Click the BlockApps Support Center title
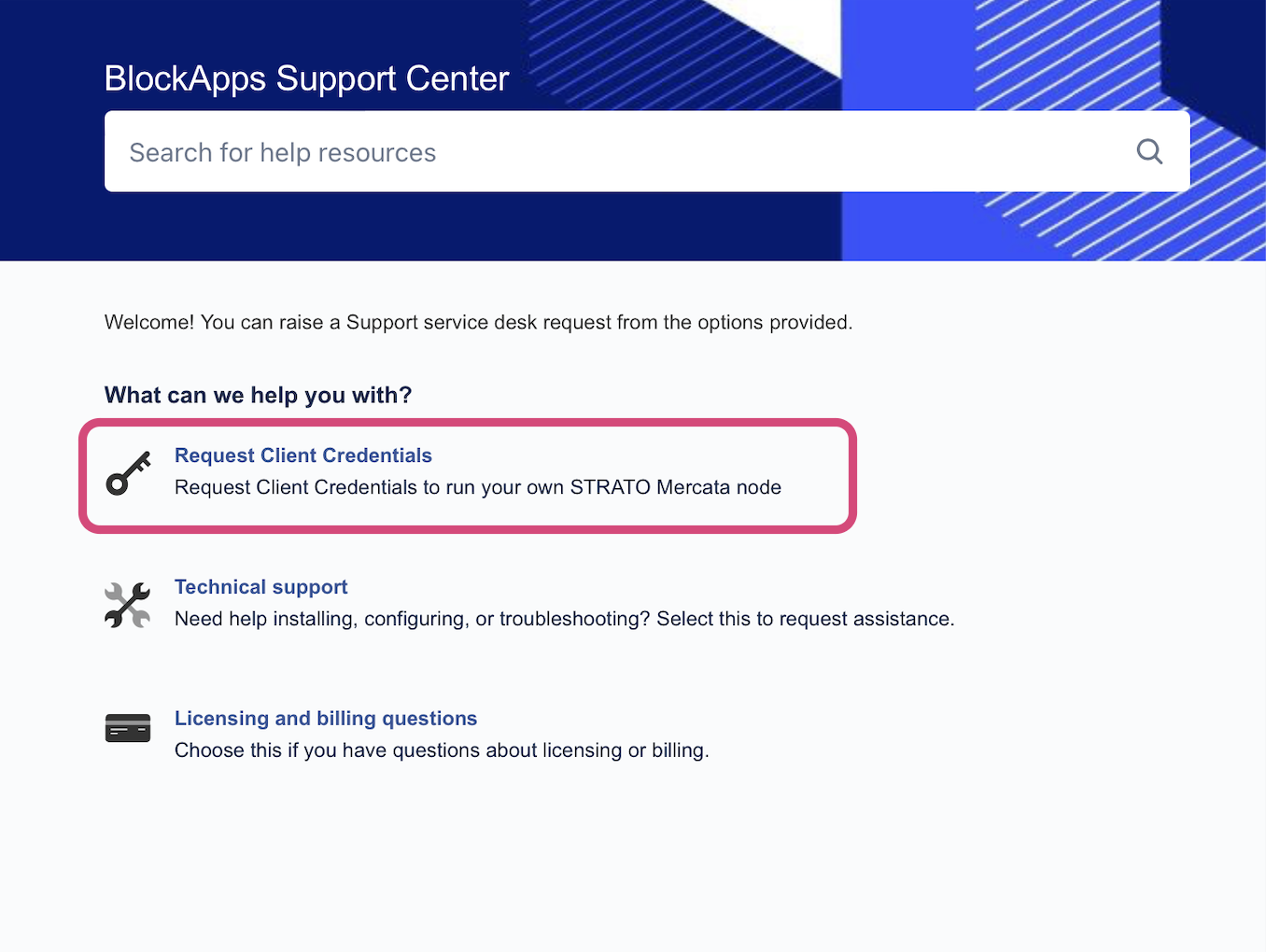 pos(306,78)
